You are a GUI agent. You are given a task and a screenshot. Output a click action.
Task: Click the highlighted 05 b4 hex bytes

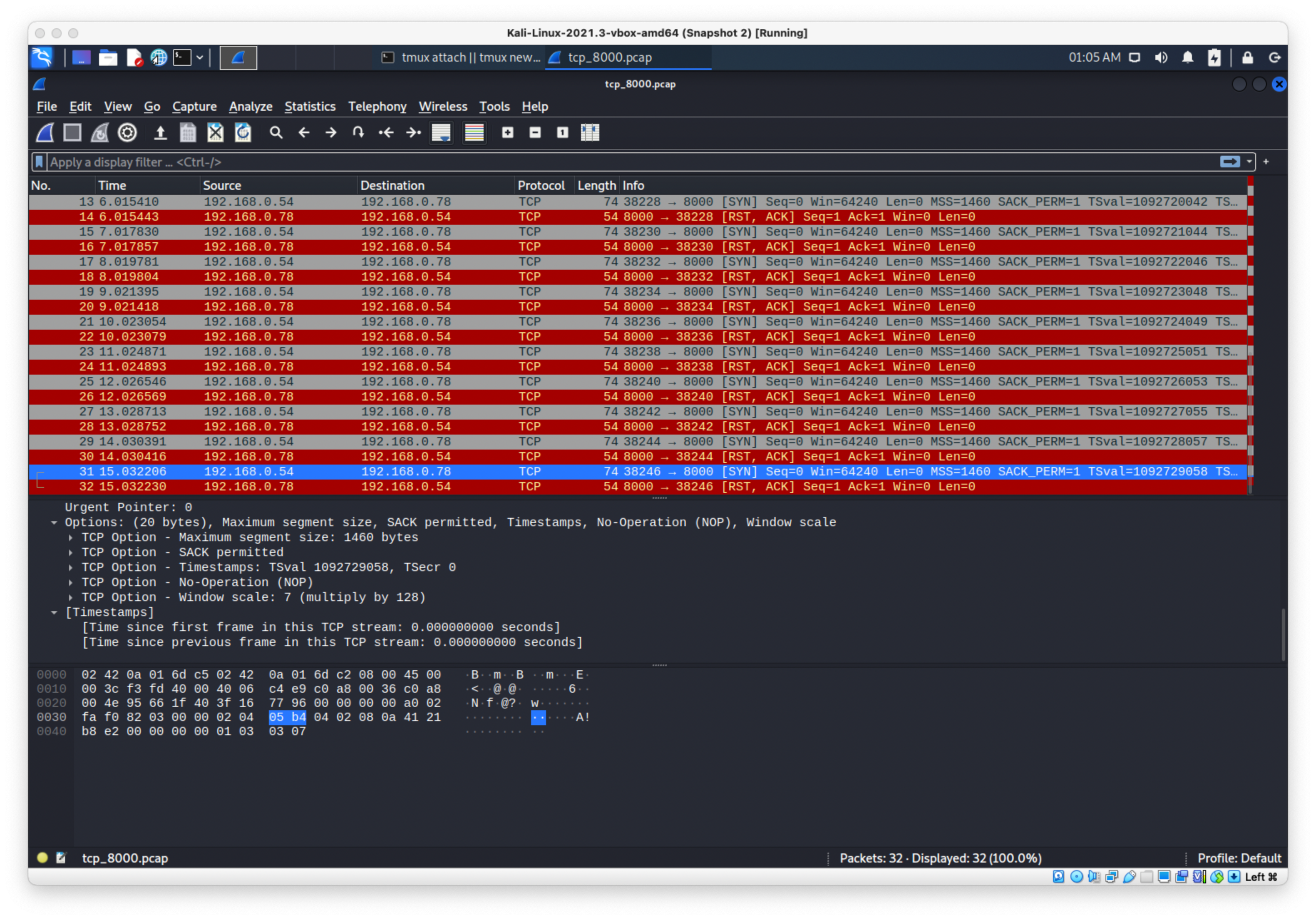coord(287,718)
